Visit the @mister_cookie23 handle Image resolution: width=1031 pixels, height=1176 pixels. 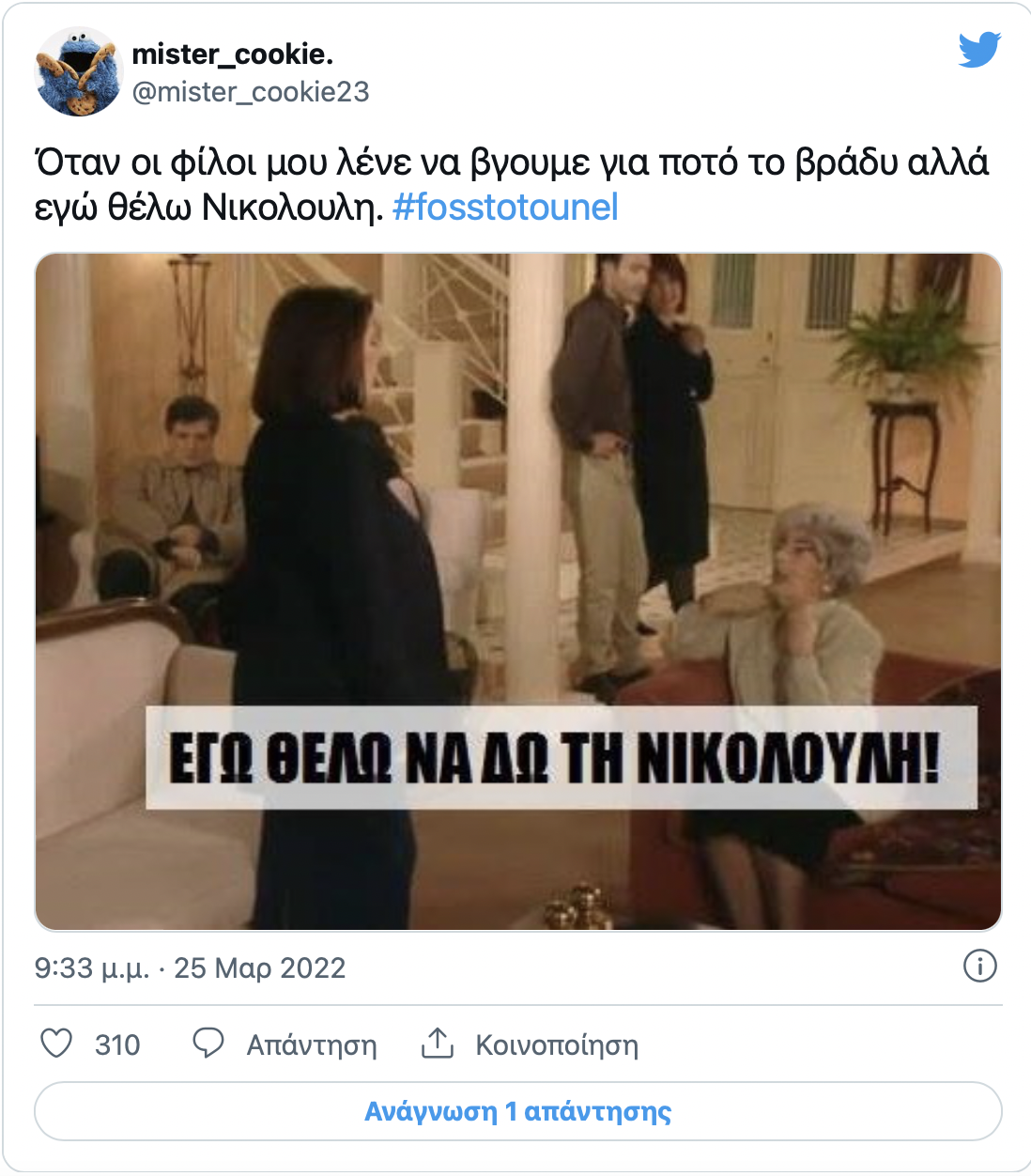click(x=251, y=92)
